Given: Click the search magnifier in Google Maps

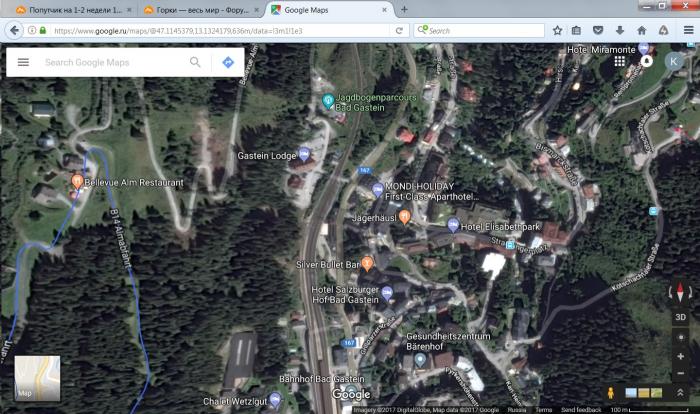Looking at the screenshot, I should (x=195, y=62).
